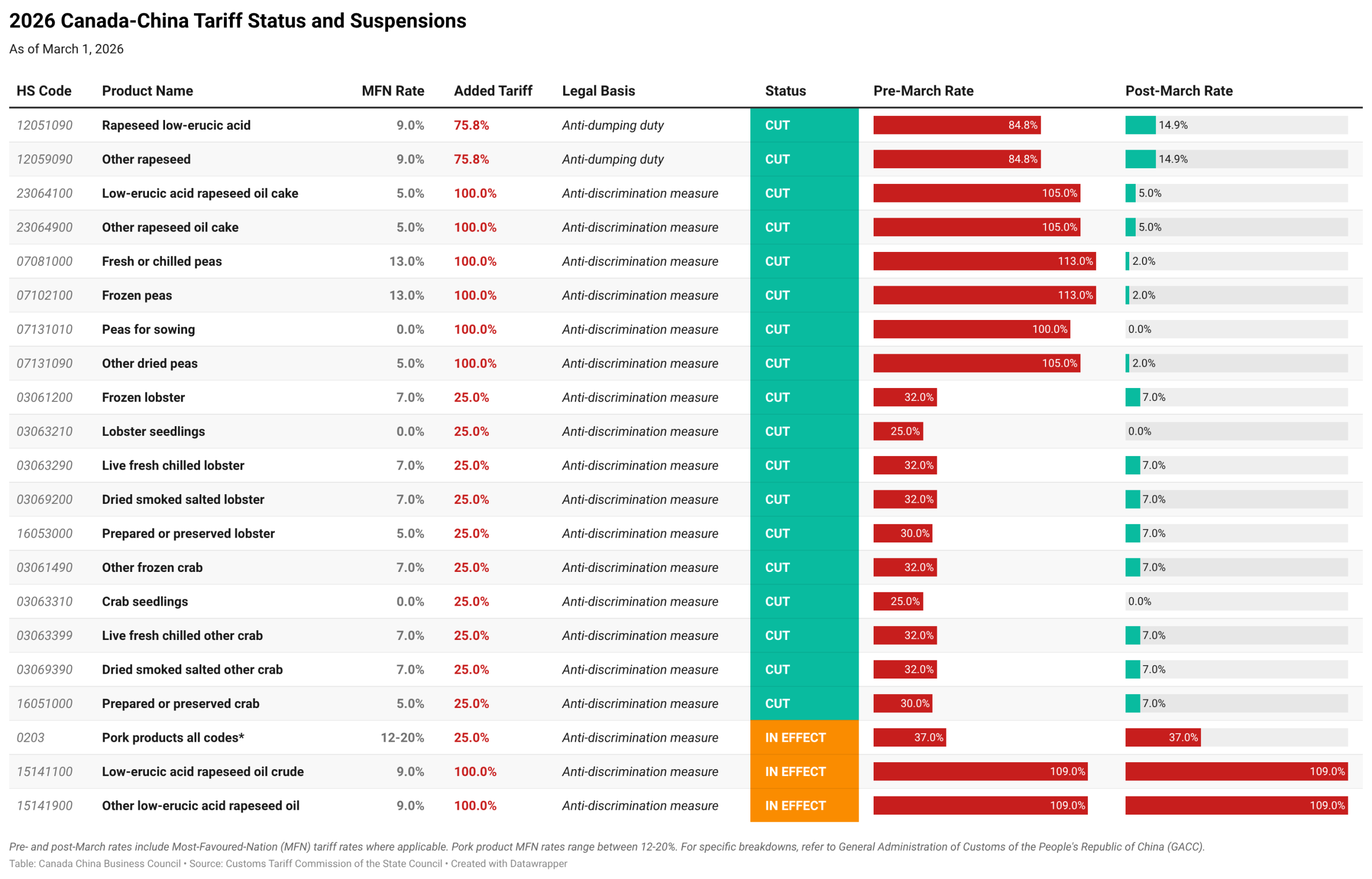Click the HS Code column header
The image size is (1372, 879).
(44, 91)
